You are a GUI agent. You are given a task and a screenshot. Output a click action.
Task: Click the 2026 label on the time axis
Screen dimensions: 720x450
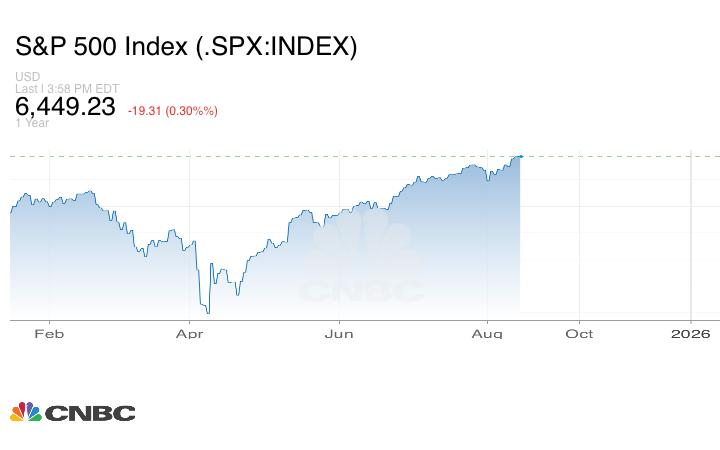[x=691, y=334]
